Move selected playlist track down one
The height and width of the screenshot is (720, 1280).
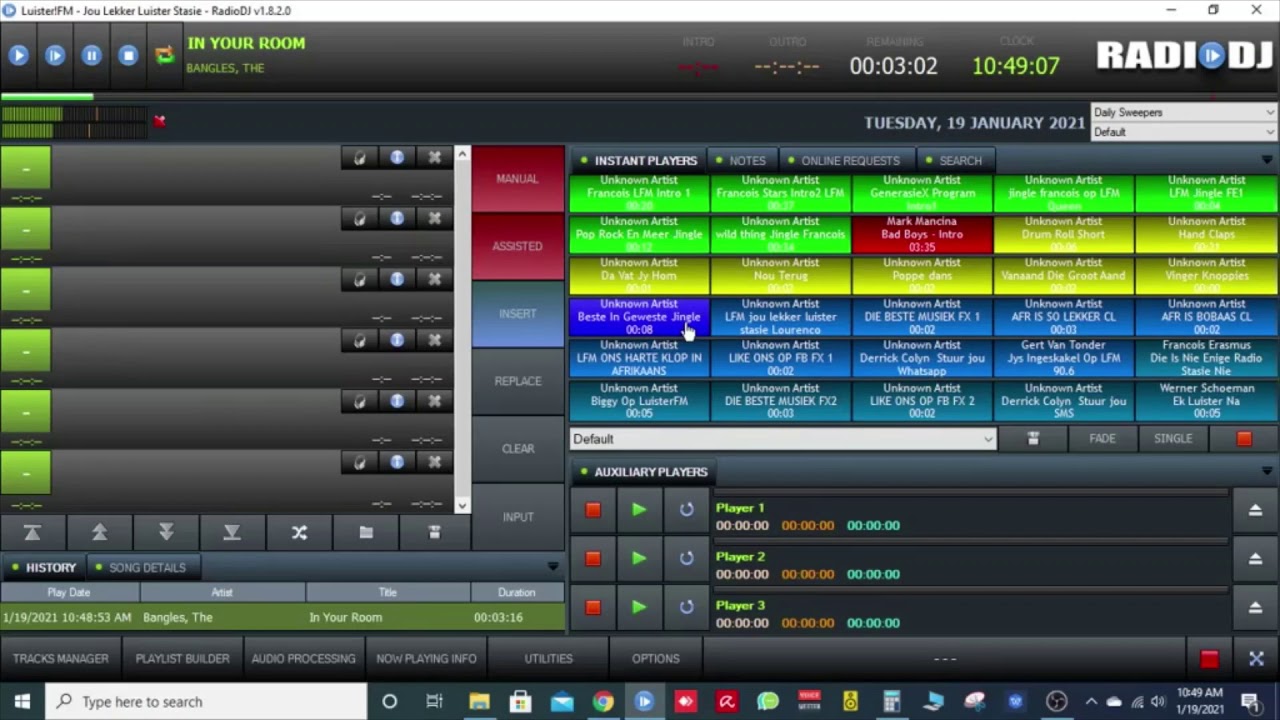[x=166, y=533]
